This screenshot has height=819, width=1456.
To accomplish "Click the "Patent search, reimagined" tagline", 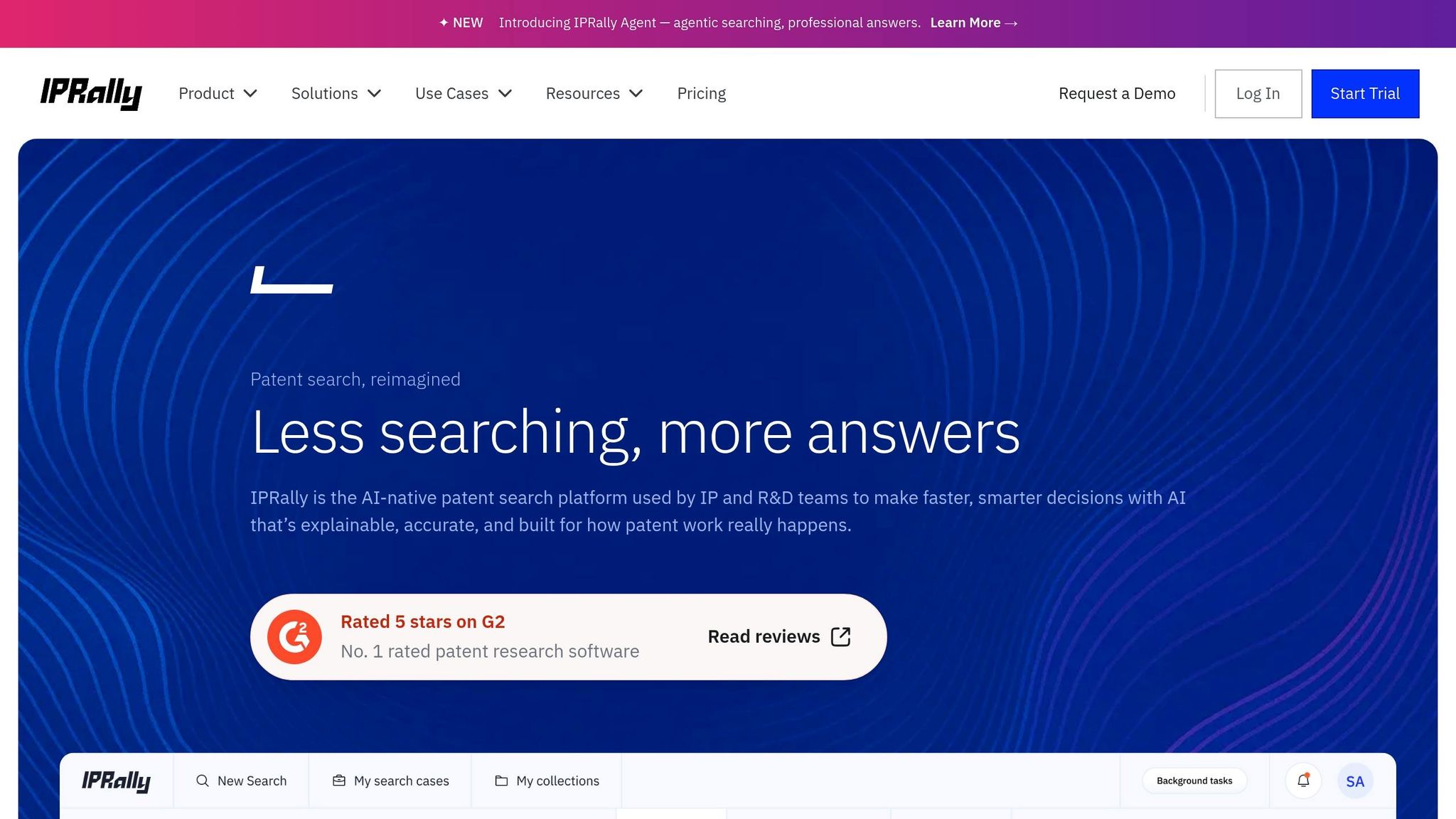I will click(x=355, y=379).
